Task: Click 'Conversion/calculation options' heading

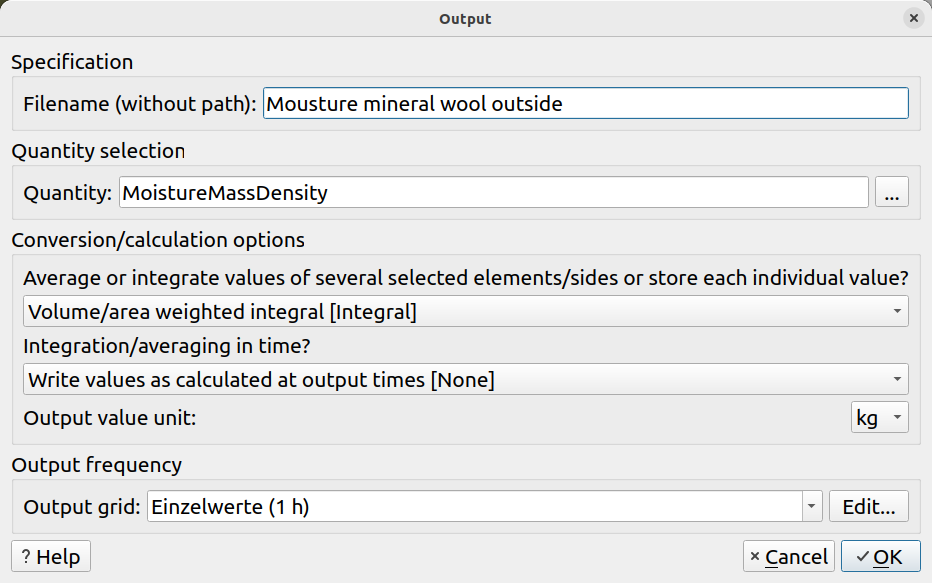Action: tap(158, 240)
